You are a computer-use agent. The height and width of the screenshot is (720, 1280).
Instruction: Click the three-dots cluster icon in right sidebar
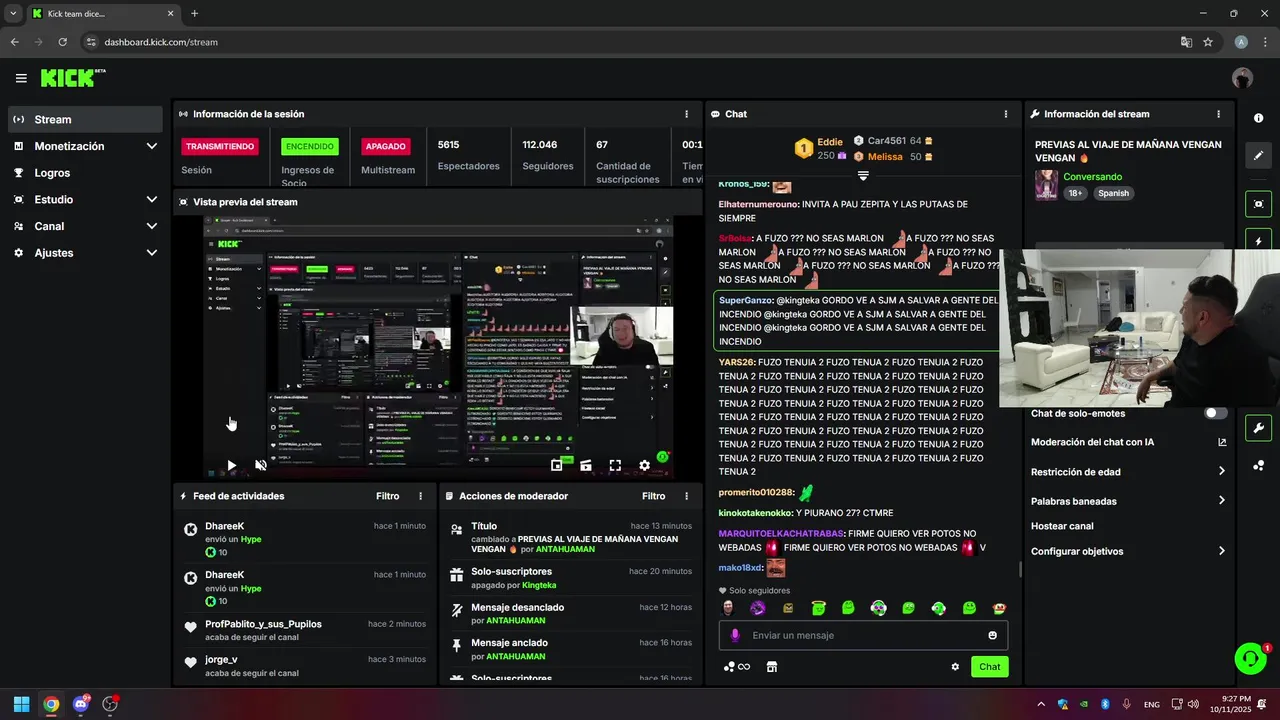pos(1258,466)
